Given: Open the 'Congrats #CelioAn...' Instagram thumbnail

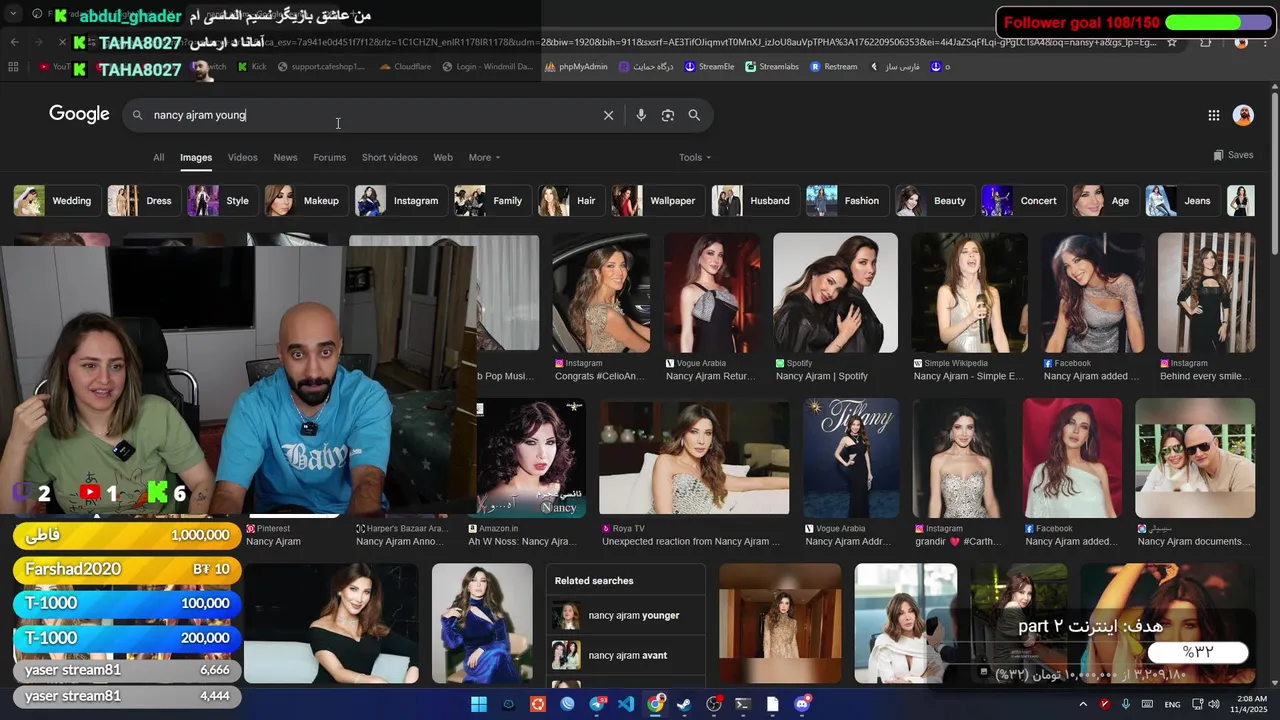Looking at the screenshot, I should pyautogui.click(x=600, y=293).
